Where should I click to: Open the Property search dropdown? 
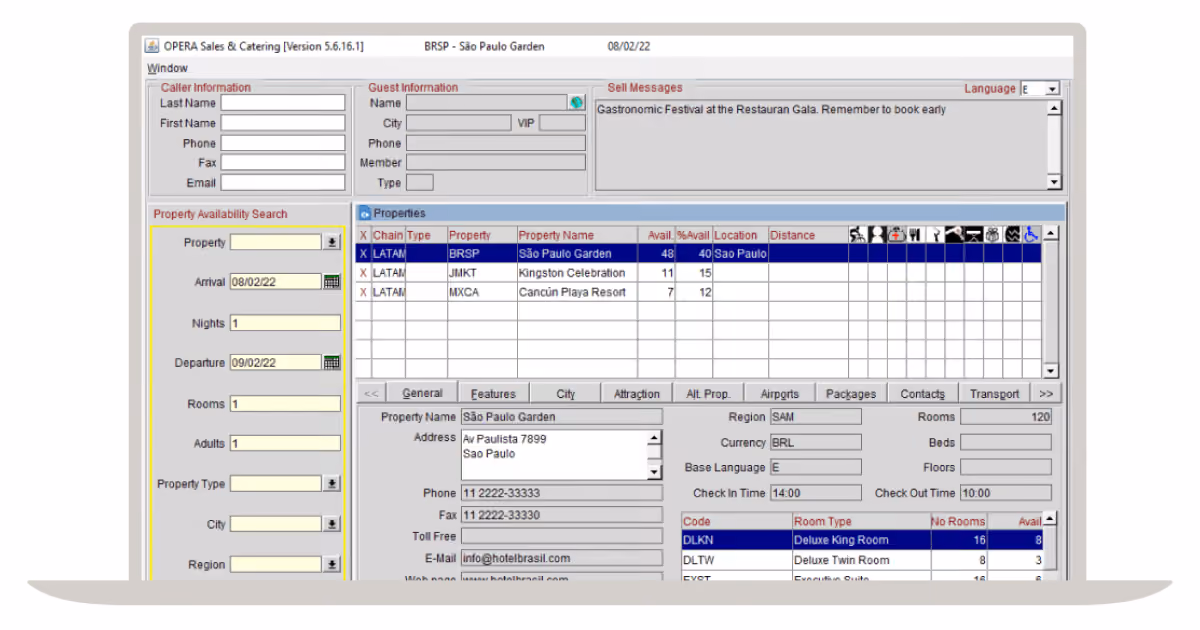[x=332, y=242]
